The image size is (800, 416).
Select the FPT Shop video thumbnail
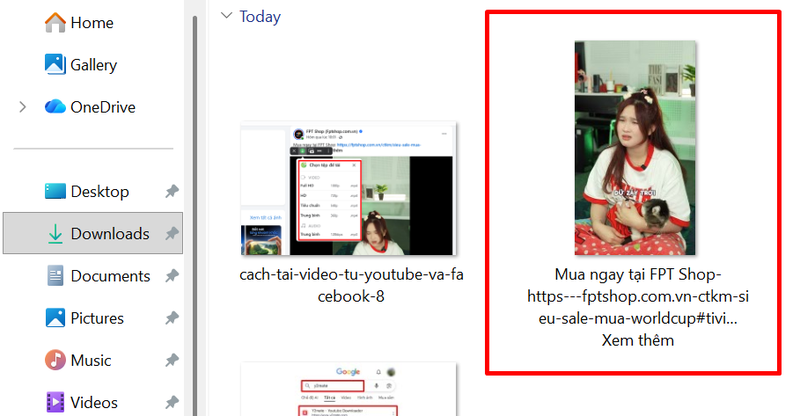(635, 148)
